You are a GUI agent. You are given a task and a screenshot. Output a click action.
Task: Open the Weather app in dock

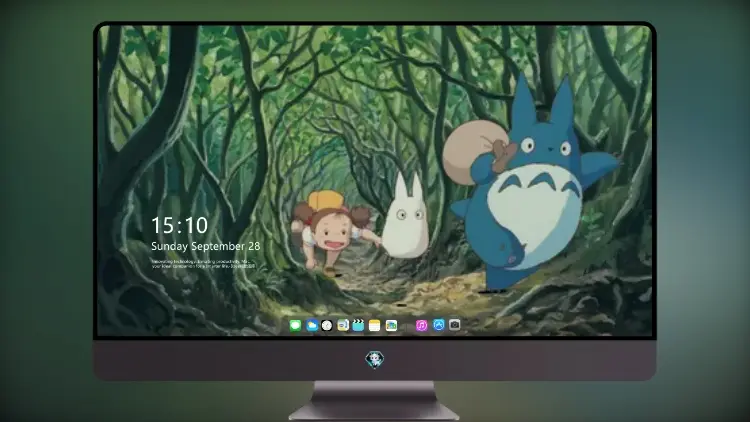pos(312,326)
